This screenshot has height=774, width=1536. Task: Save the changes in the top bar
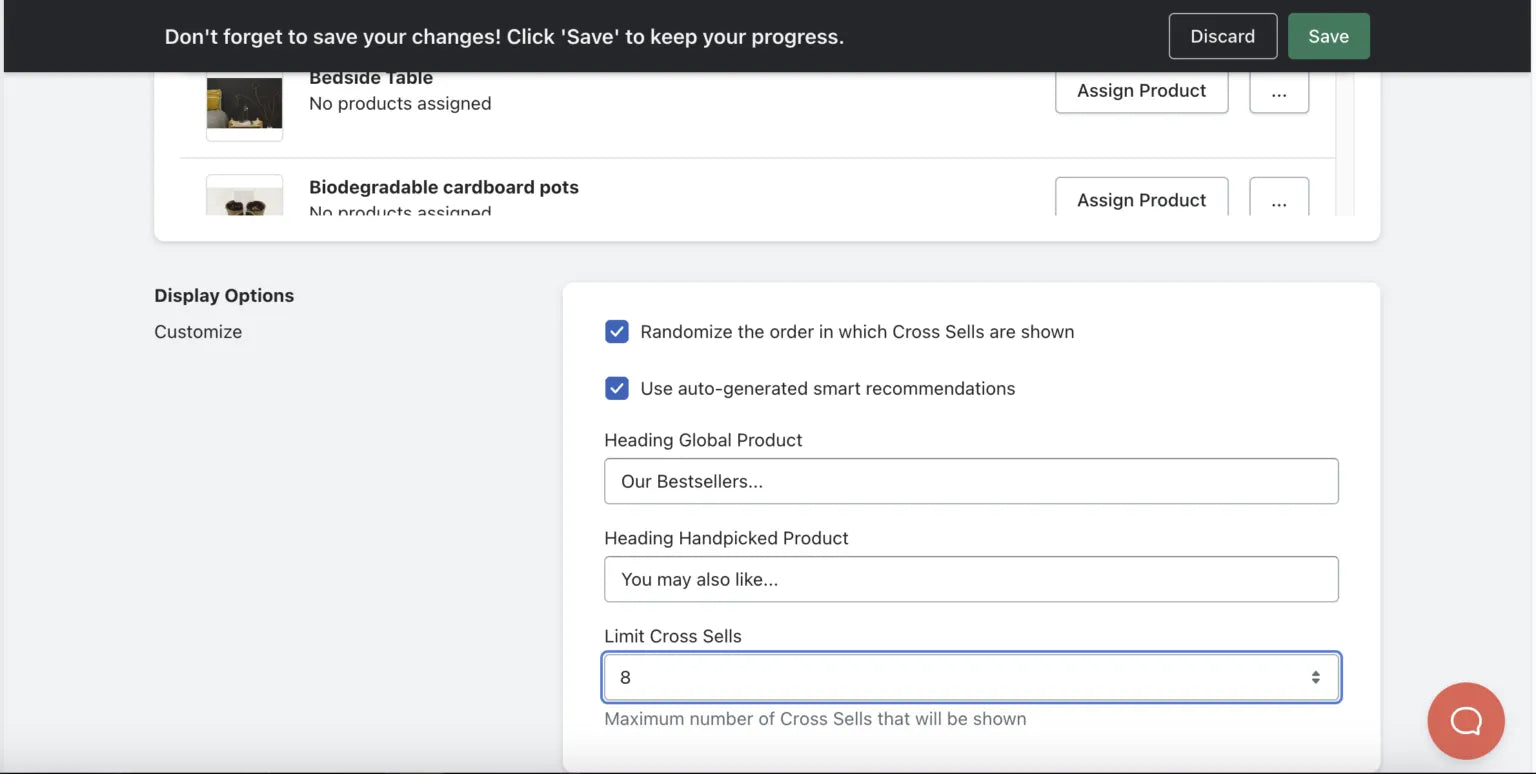(x=1328, y=36)
